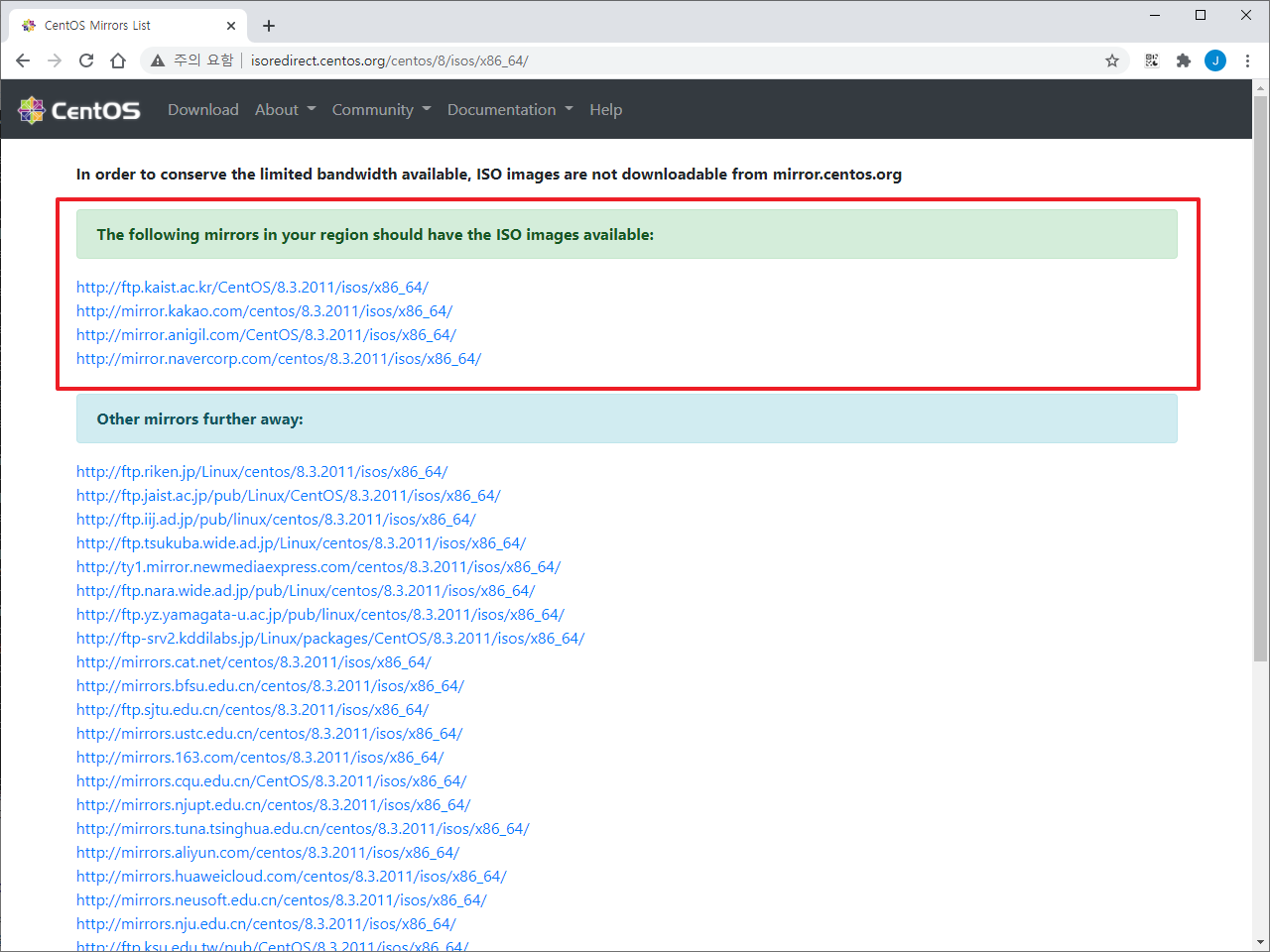Reload the page with the refresh icon
This screenshot has width=1270, height=952.
[86, 60]
